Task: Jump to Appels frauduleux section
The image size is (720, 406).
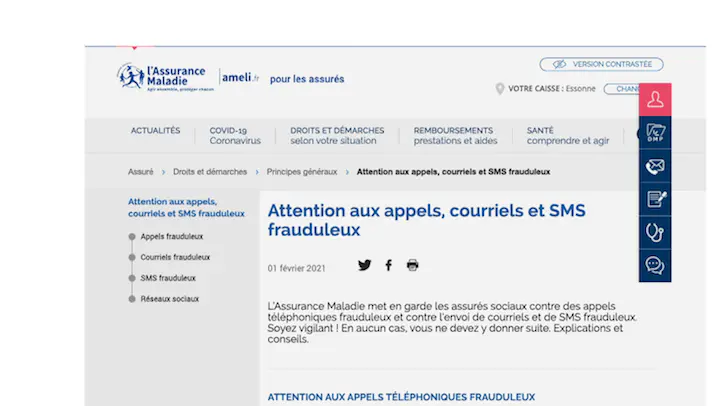Action: [x=171, y=237]
